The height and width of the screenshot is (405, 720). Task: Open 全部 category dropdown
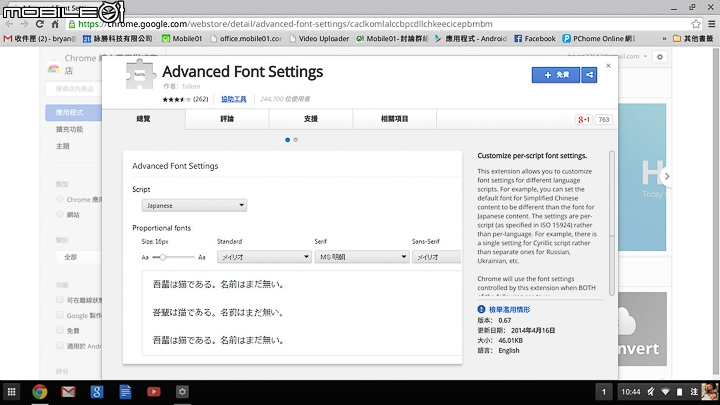click(x=79, y=257)
